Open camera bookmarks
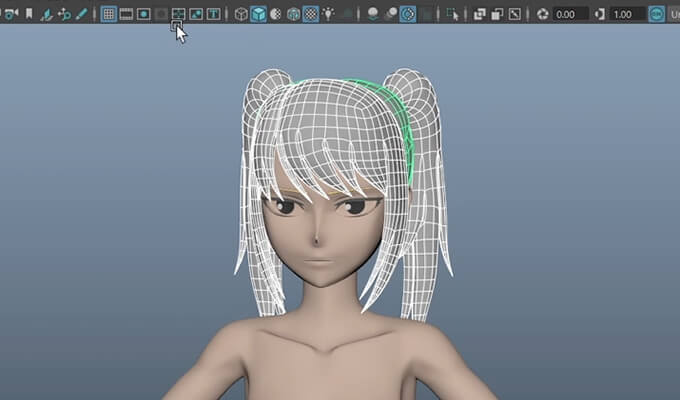The image size is (680, 400). point(29,14)
